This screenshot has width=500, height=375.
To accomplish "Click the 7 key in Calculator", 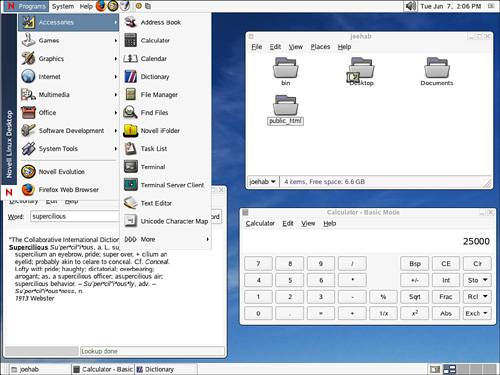I will coord(258,264).
